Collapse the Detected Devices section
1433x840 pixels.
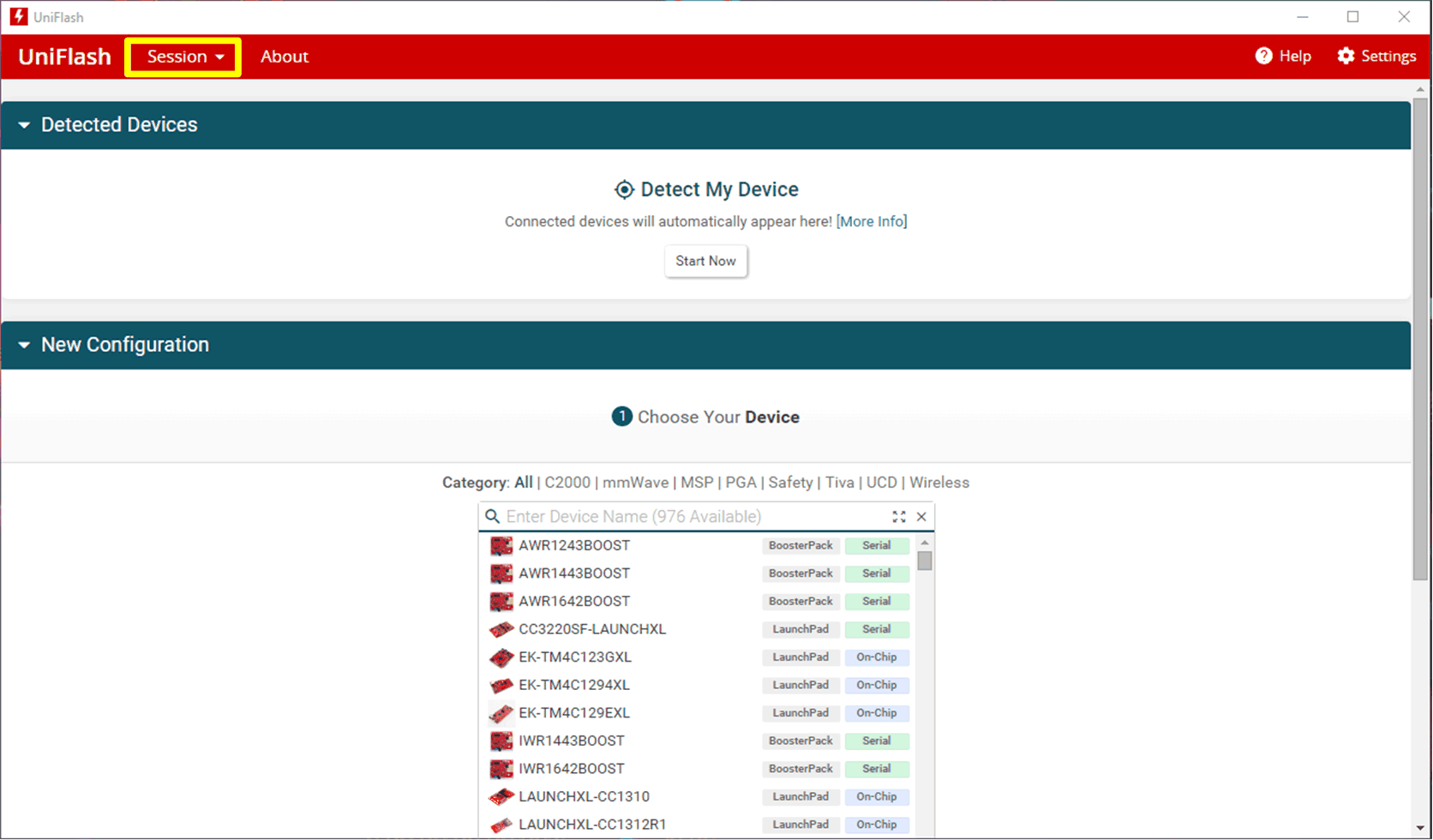24,125
